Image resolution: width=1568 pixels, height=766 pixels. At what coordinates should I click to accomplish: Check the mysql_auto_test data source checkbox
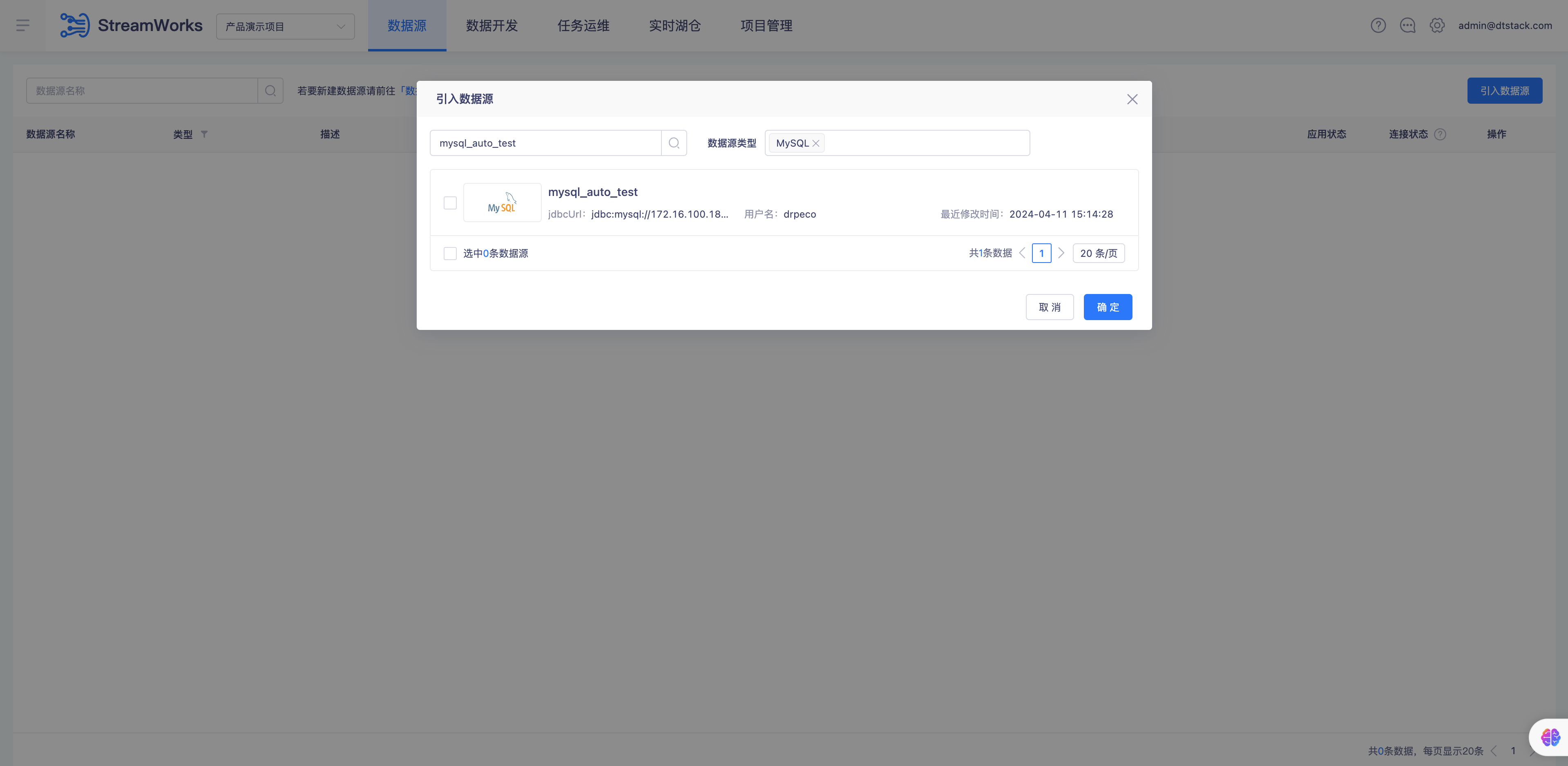point(450,203)
